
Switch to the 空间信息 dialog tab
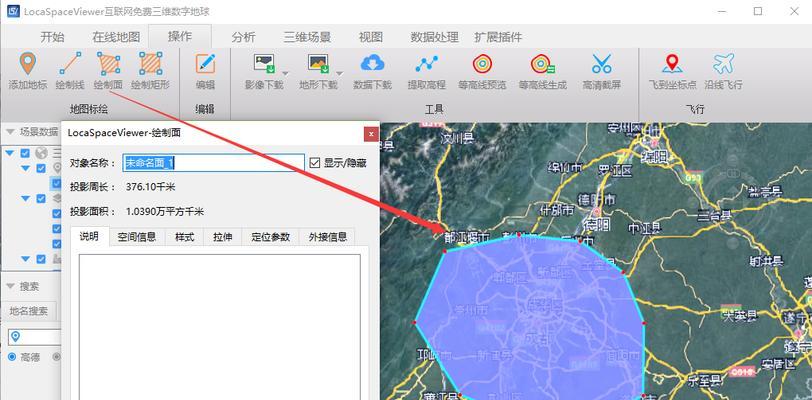[x=137, y=237]
